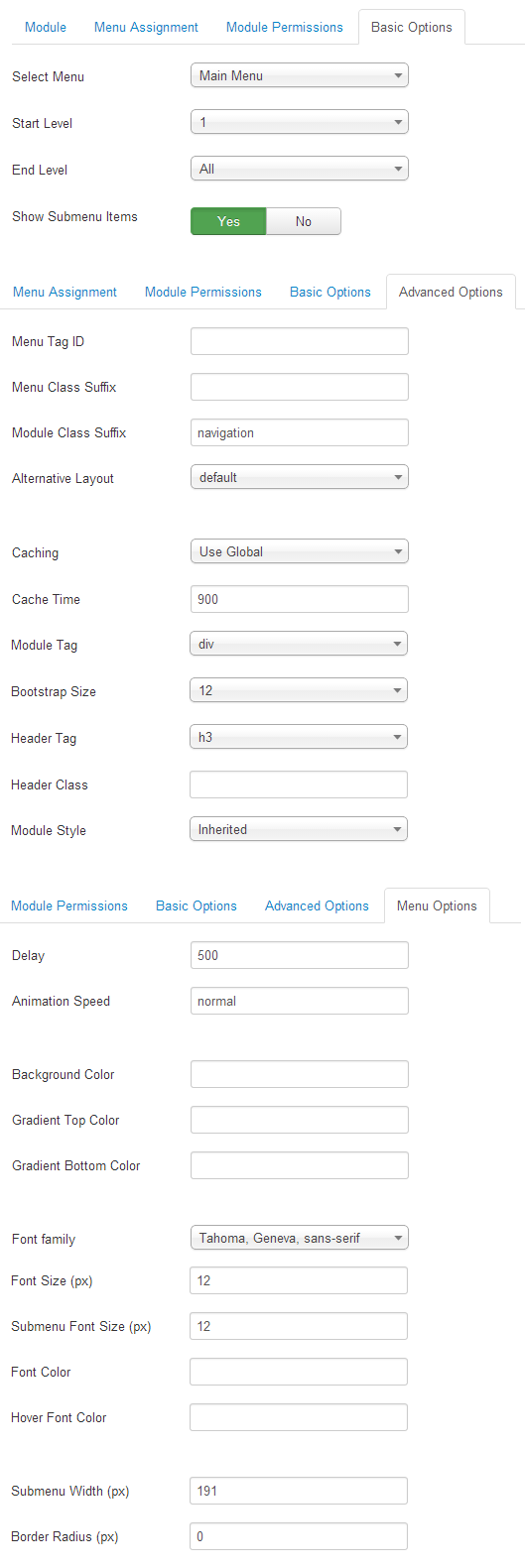Image resolution: width=525 pixels, height=1568 pixels.
Task: Open the top Menu Assignment tab
Action: [x=146, y=27]
